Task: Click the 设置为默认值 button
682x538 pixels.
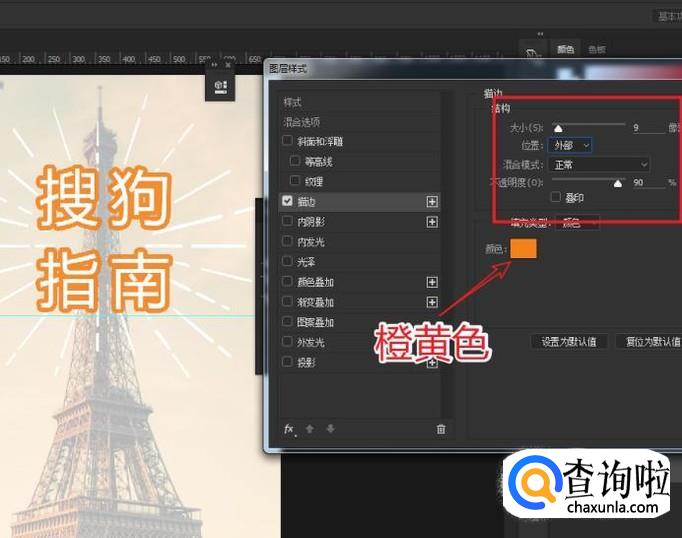Action: (569, 342)
